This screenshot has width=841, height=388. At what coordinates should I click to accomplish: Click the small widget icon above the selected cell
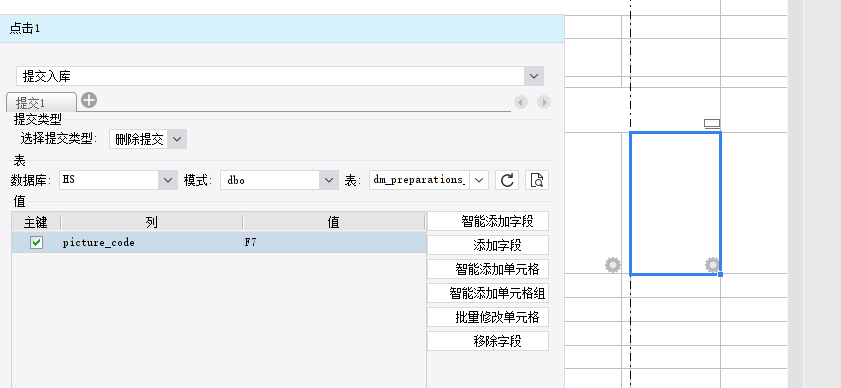click(712, 124)
